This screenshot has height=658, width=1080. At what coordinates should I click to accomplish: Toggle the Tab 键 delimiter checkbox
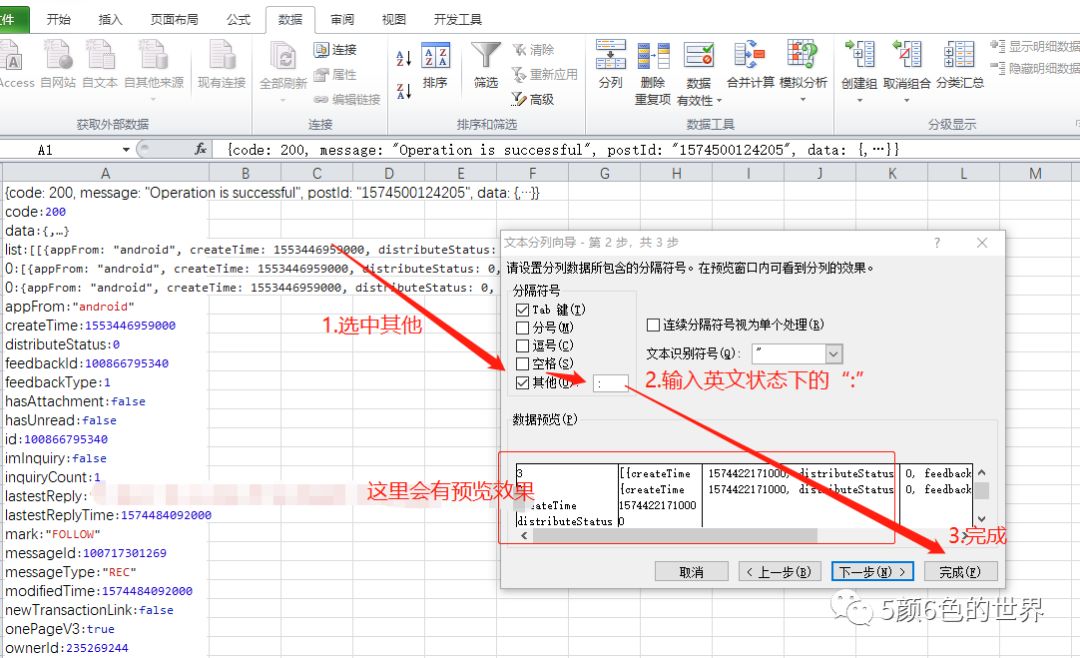pyautogui.click(x=522, y=310)
